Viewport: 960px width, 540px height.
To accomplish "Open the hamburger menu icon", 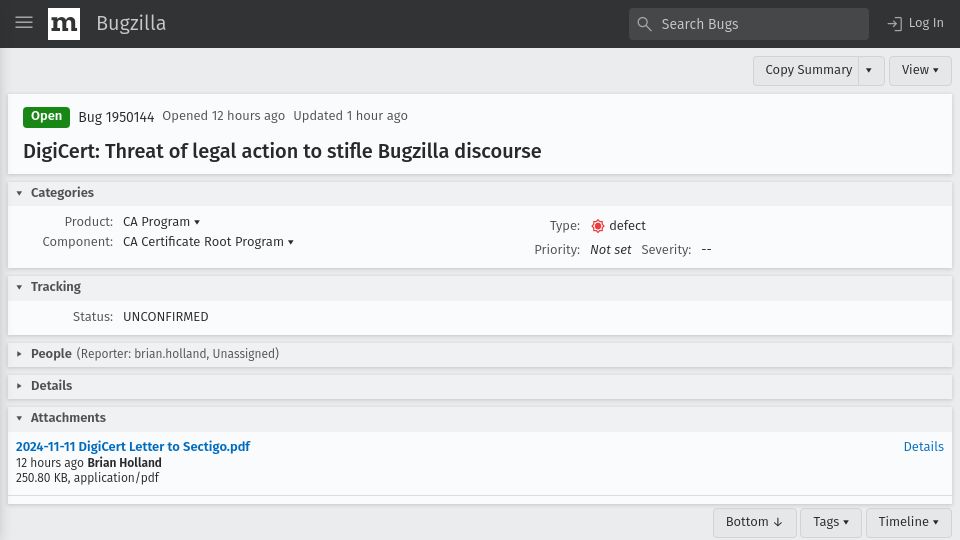I will 24,23.
